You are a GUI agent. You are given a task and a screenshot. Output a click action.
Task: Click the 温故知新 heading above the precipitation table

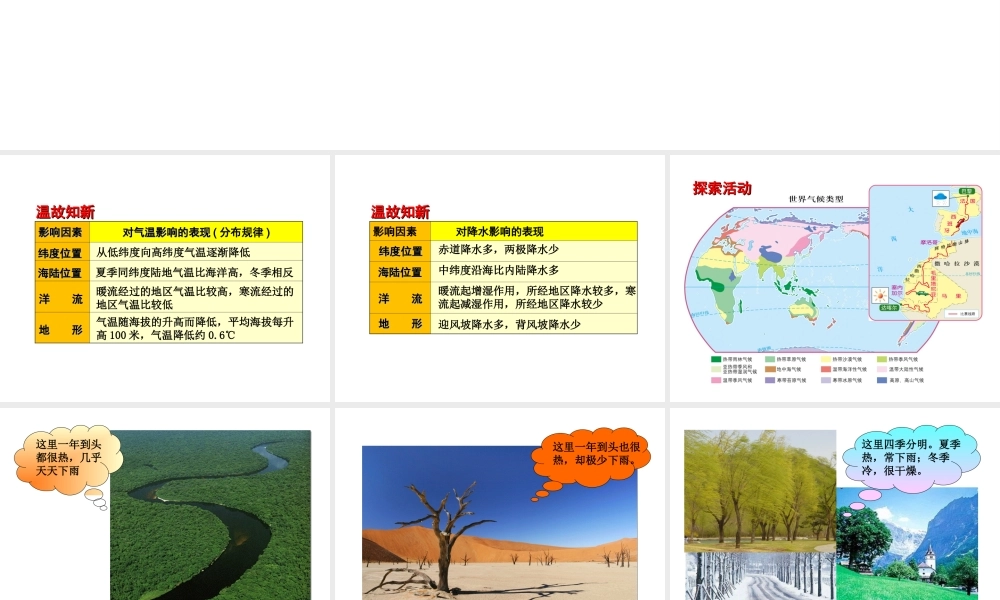pyautogui.click(x=400, y=212)
